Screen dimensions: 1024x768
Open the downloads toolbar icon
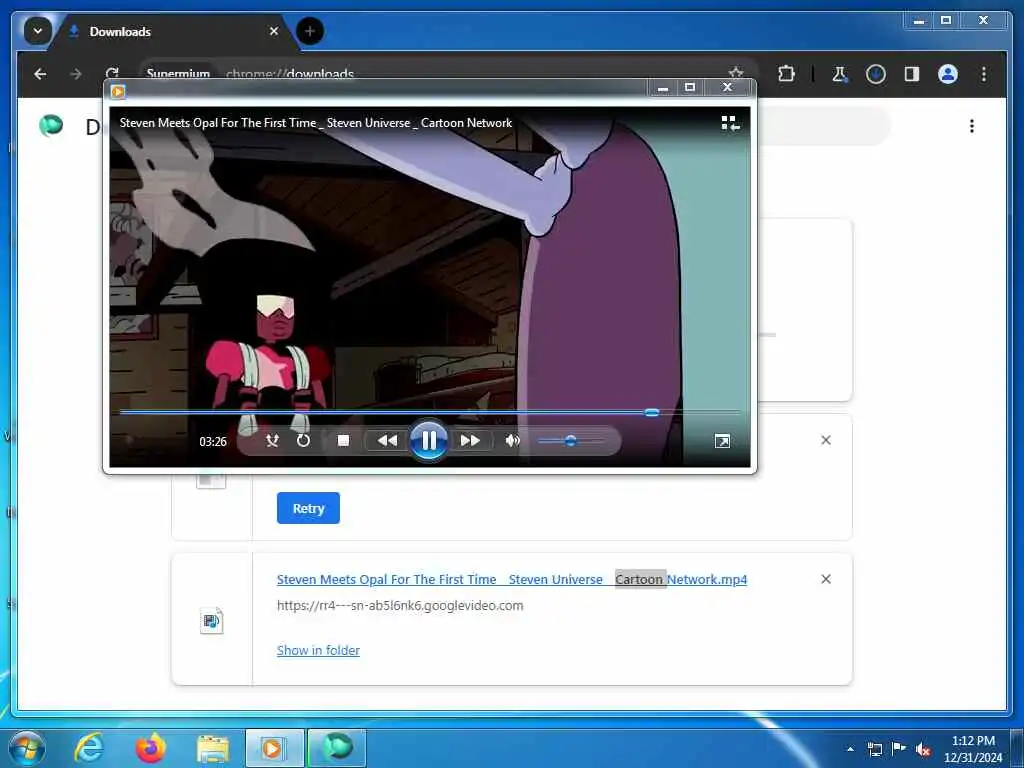(876, 74)
